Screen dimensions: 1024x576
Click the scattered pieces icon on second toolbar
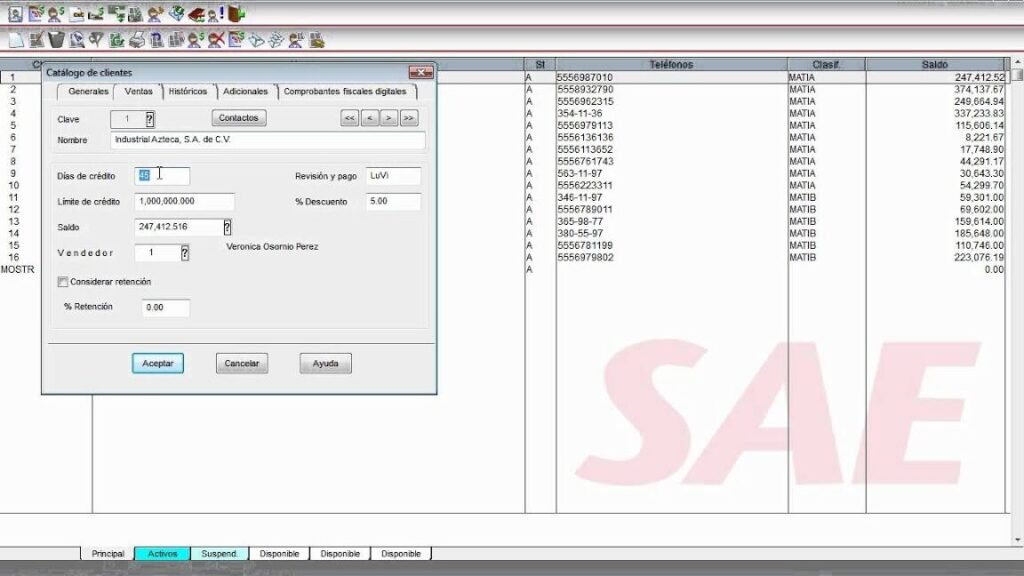(276, 40)
